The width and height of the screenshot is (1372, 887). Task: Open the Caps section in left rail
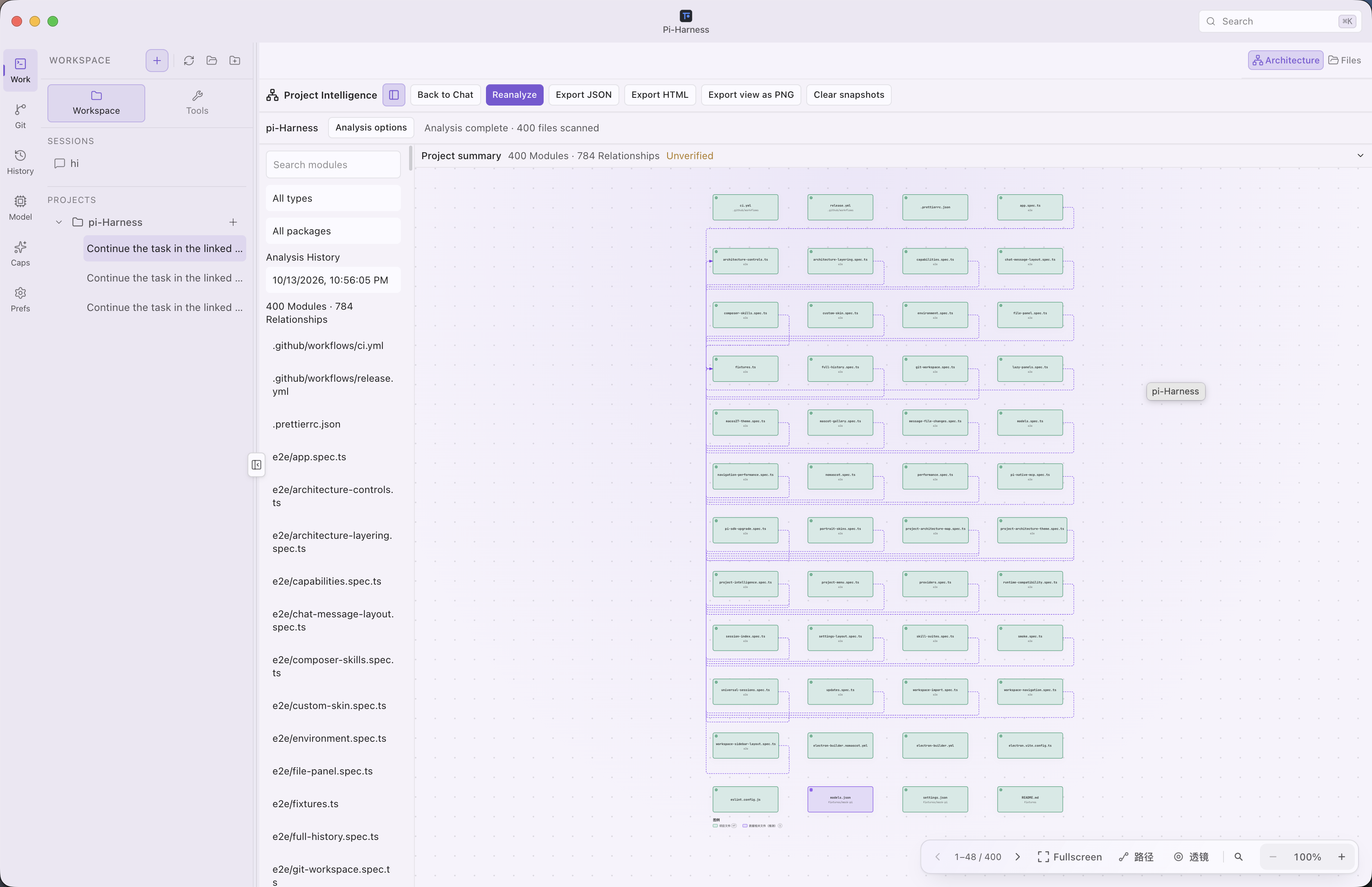click(x=20, y=253)
